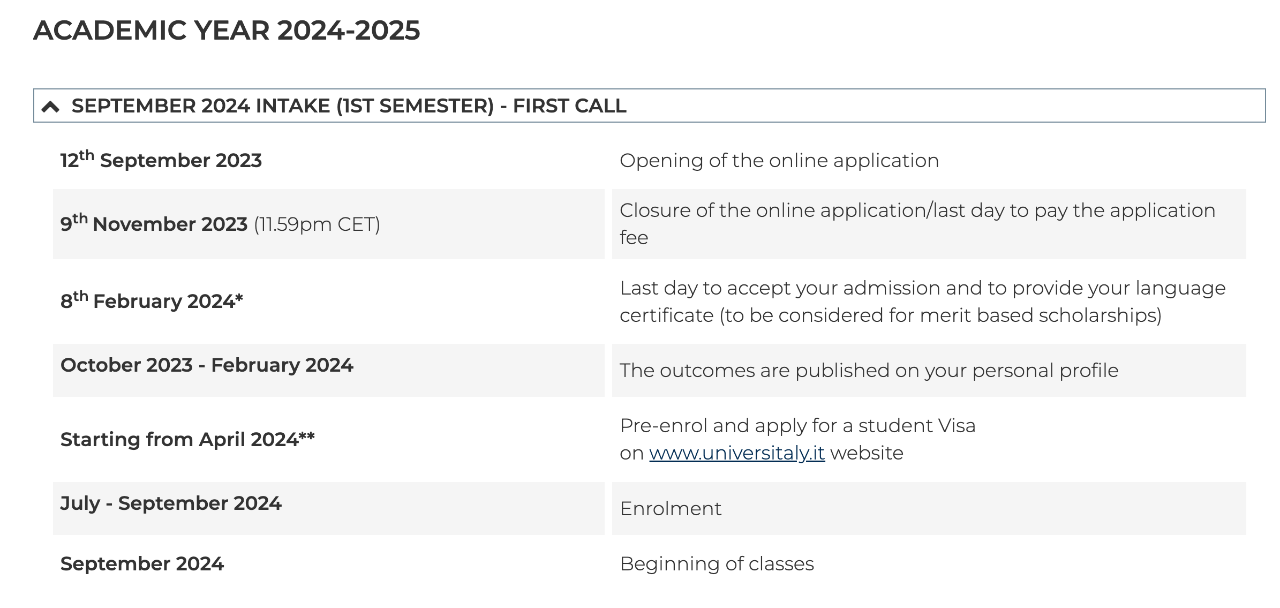
Task: Open the www.universitaly.it link
Action: [737, 453]
